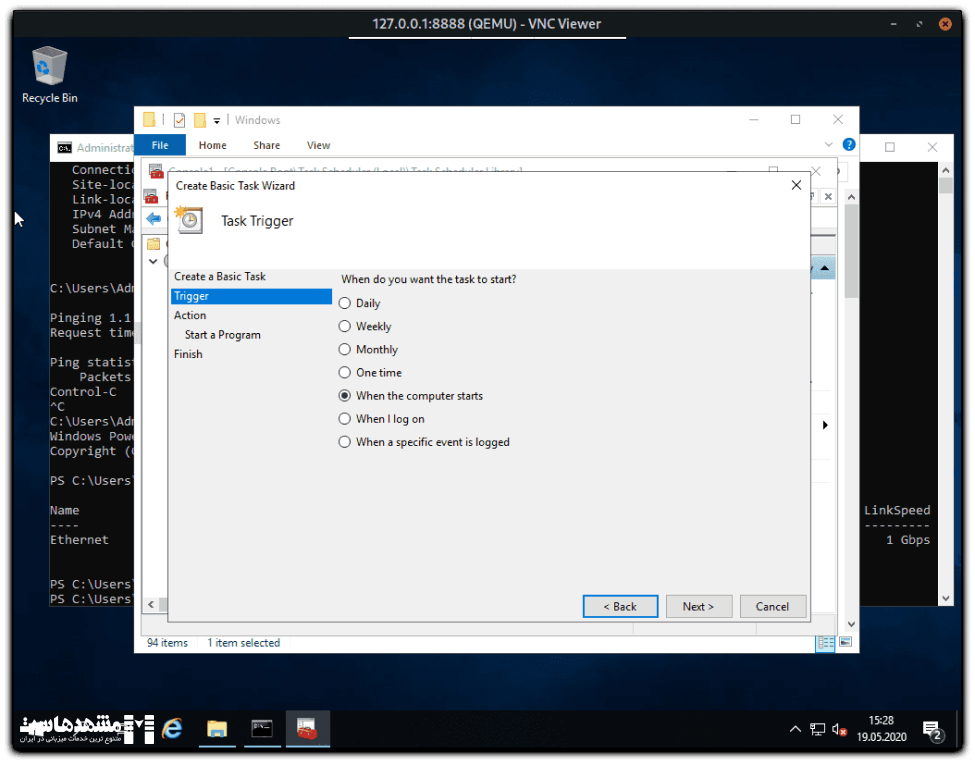The height and width of the screenshot is (765, 975).
Task: Open Internet Explorer from the taskbar
Action: click(172, 730)
